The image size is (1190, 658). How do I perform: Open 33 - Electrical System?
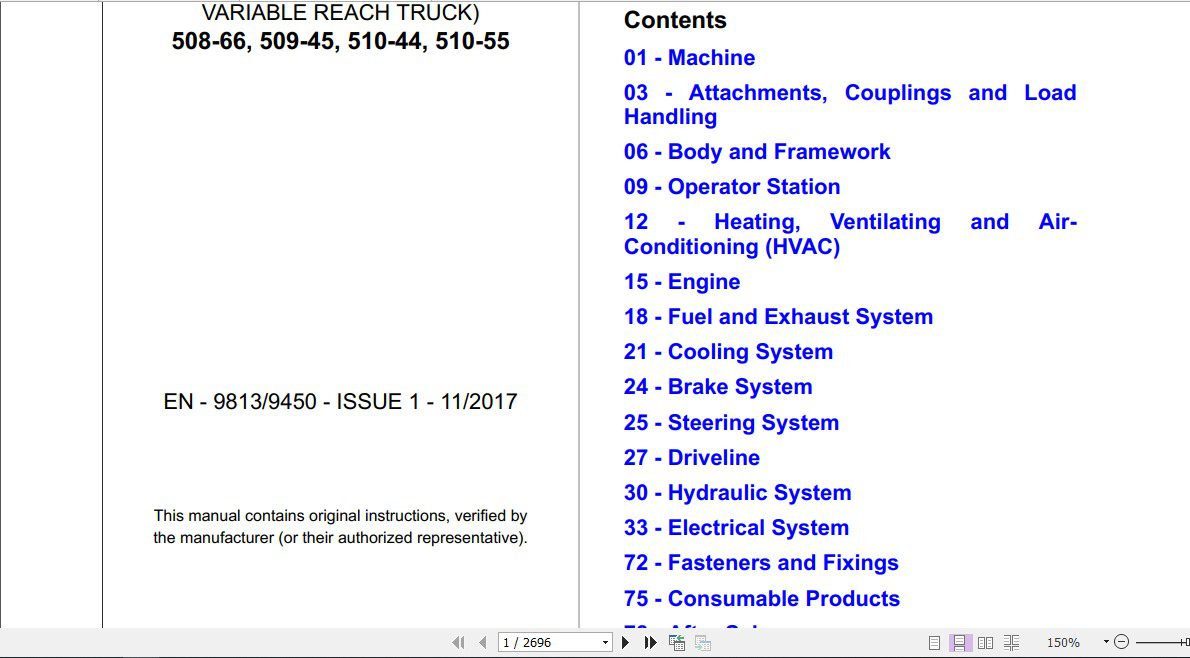coord(736,527)
